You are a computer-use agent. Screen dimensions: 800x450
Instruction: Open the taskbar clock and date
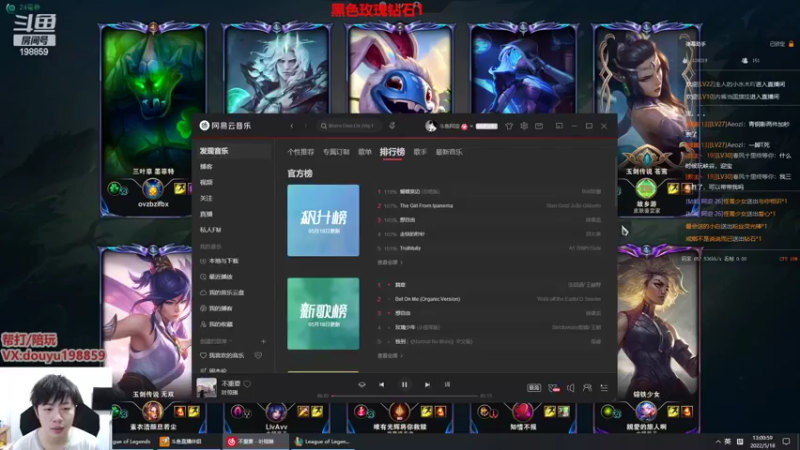pos(762,442)
